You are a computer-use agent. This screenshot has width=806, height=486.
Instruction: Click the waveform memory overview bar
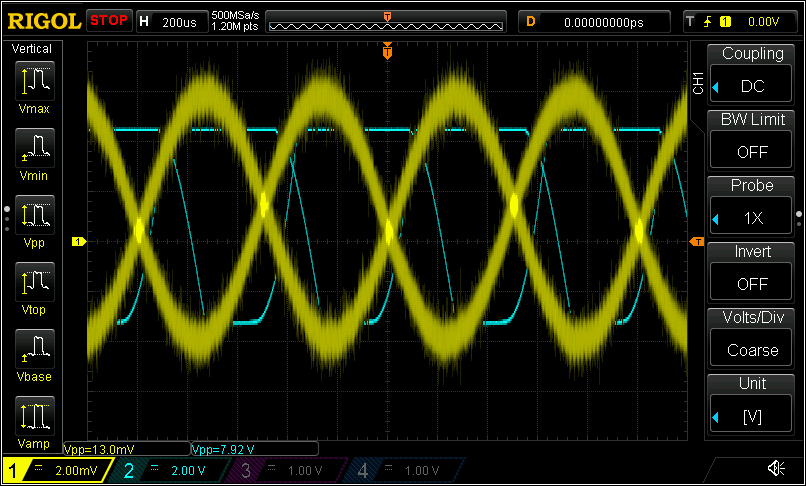386,22
